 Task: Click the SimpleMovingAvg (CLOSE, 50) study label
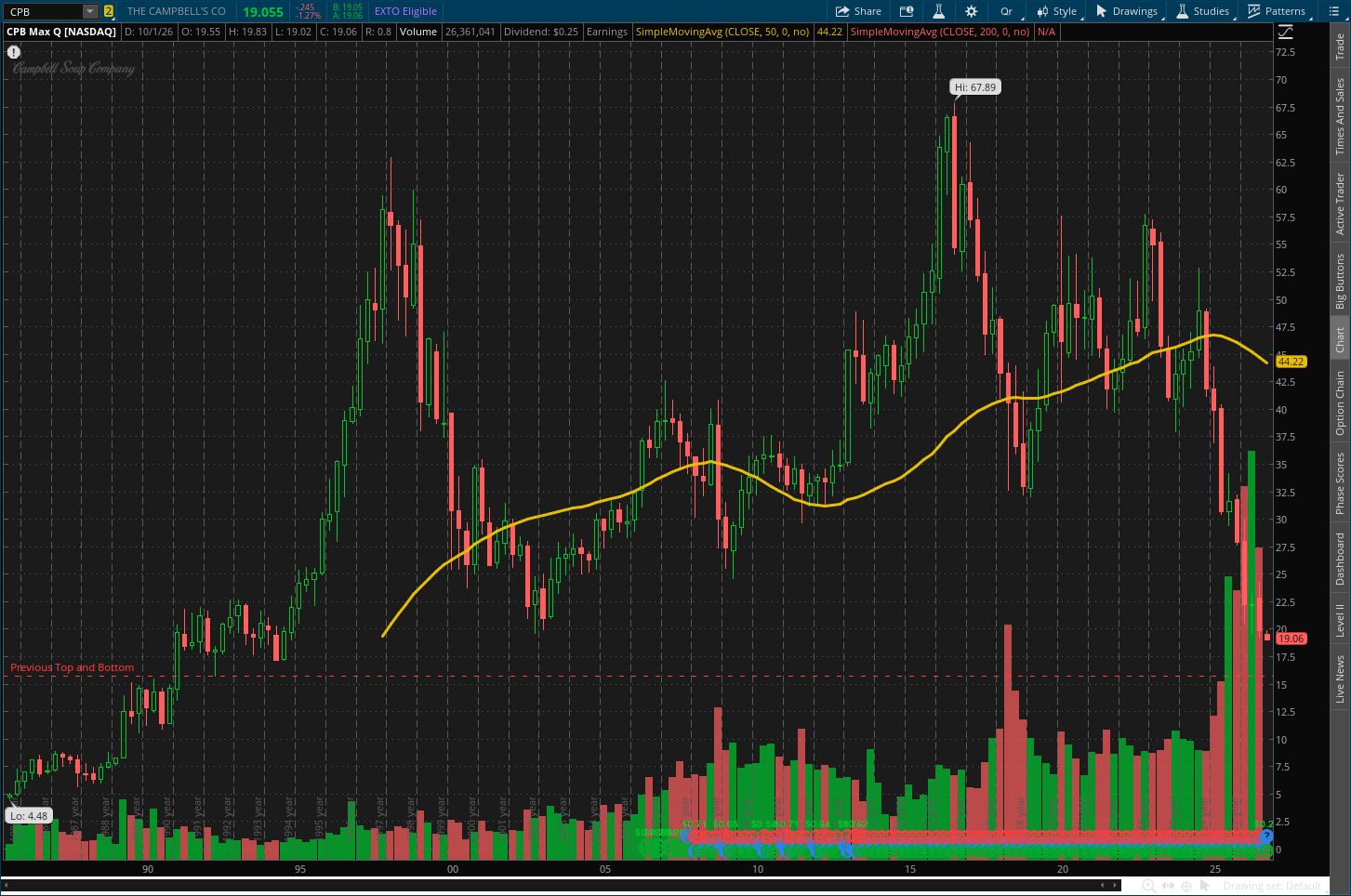click(722, 32)
